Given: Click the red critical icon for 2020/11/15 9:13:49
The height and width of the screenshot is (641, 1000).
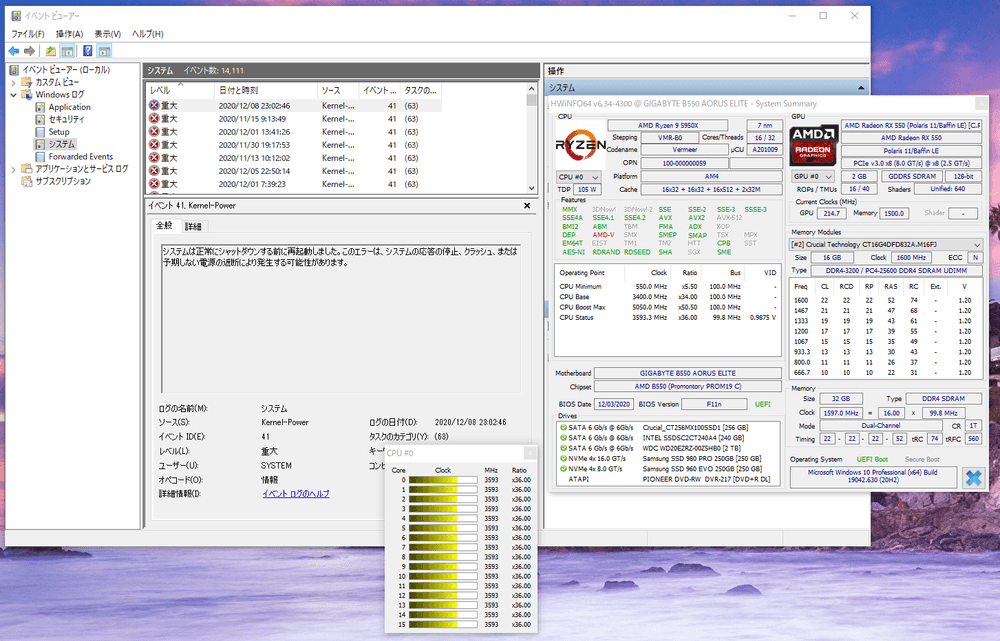Looking at the screenshot, I should point(154,119).
